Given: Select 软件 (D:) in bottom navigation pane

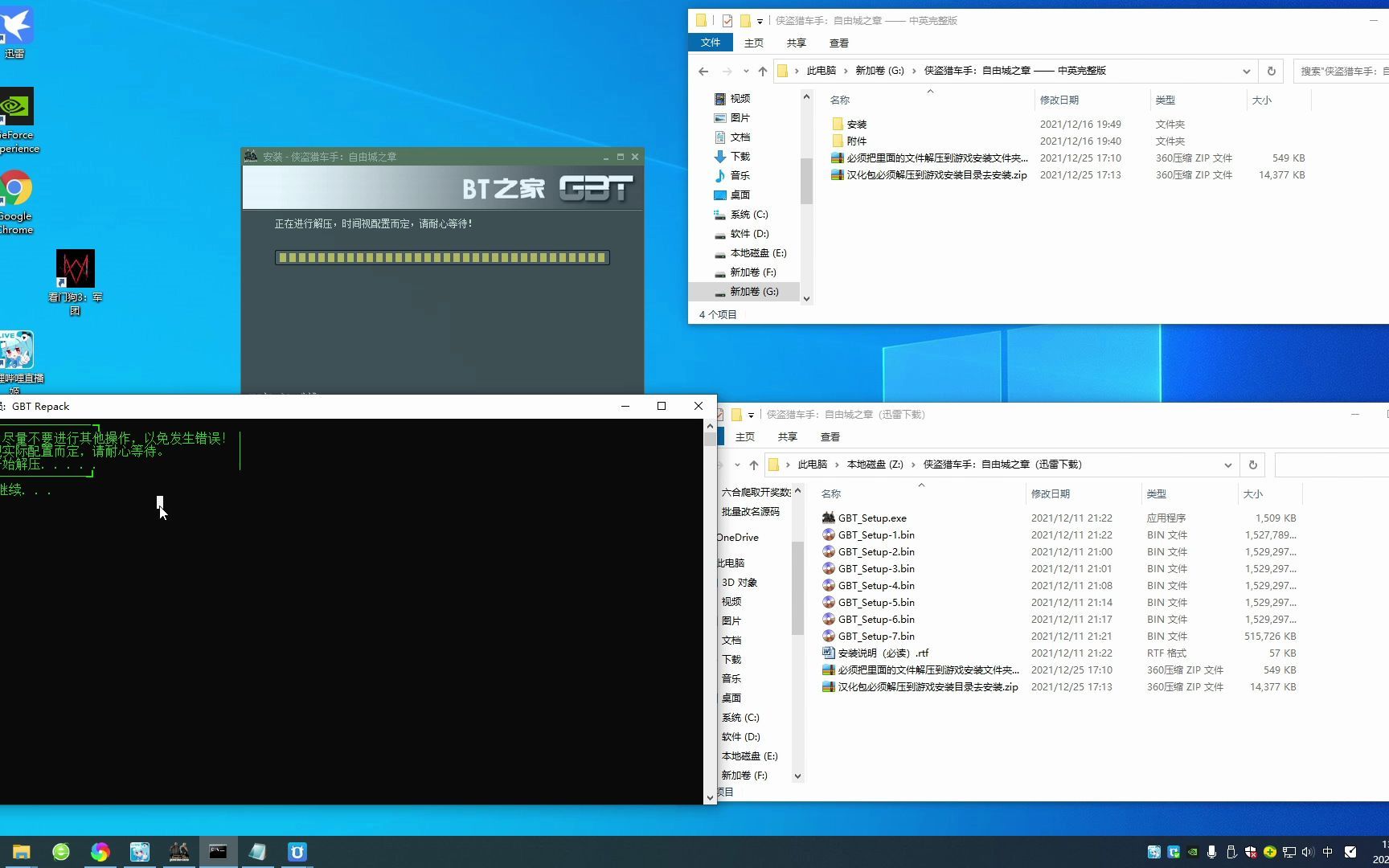Looking at the screenshot, I should [x=740, y=737].
